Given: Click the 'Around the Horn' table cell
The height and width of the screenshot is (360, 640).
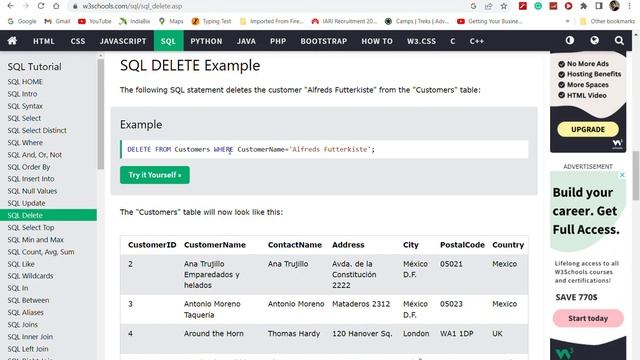Looking at the screenshot, I should coord(213,333).
